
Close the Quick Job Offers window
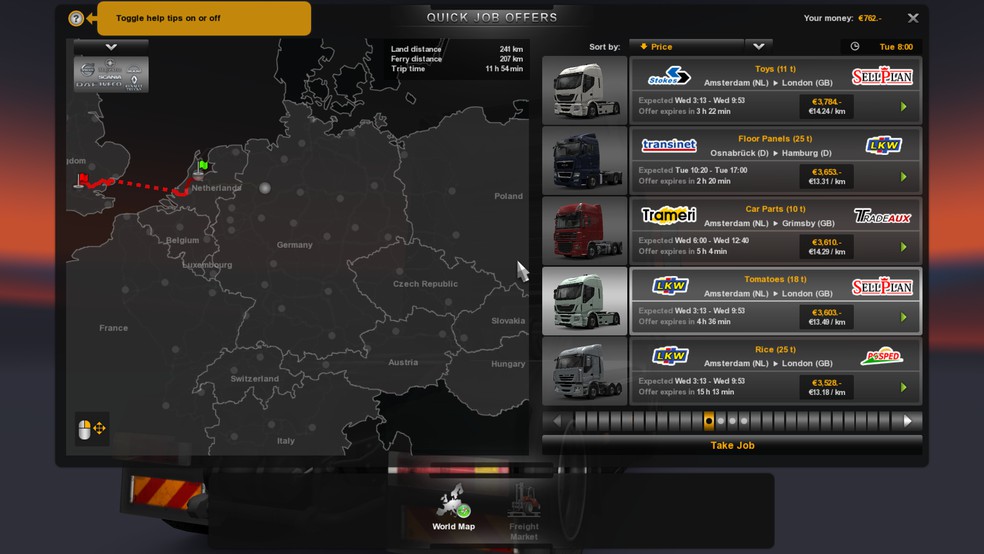click(913, 18)
